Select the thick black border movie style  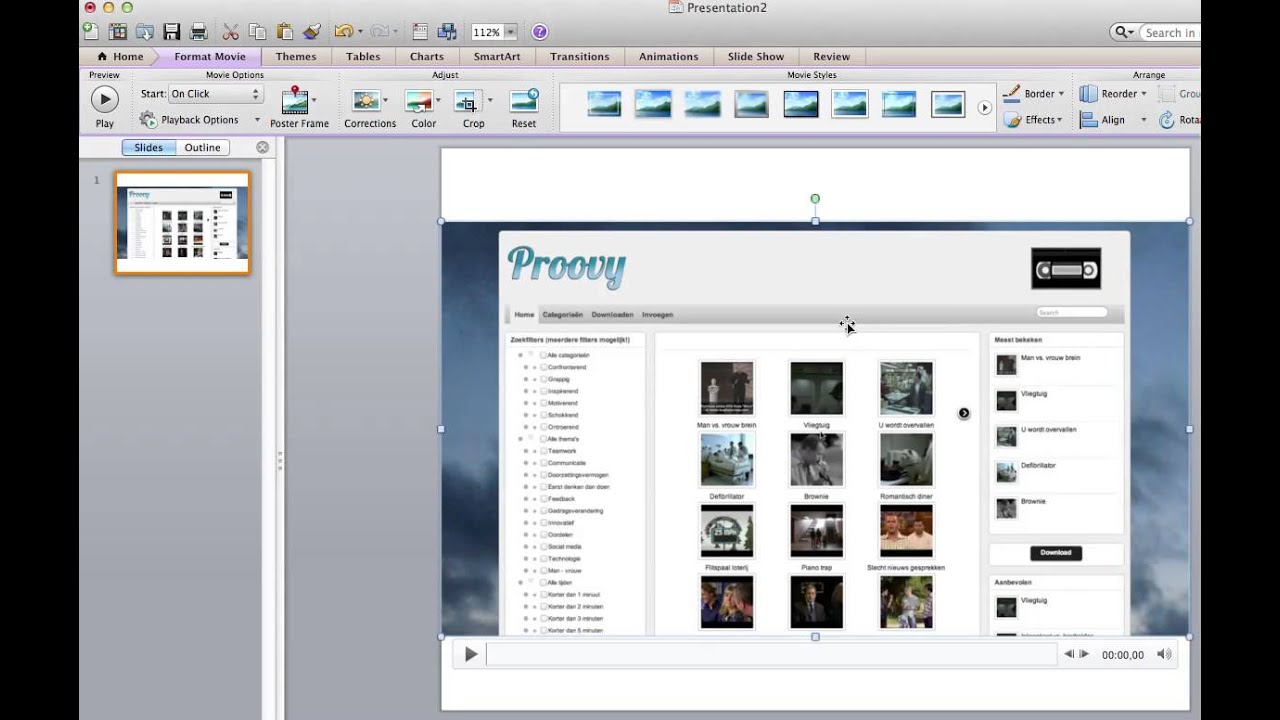point(801,104)
